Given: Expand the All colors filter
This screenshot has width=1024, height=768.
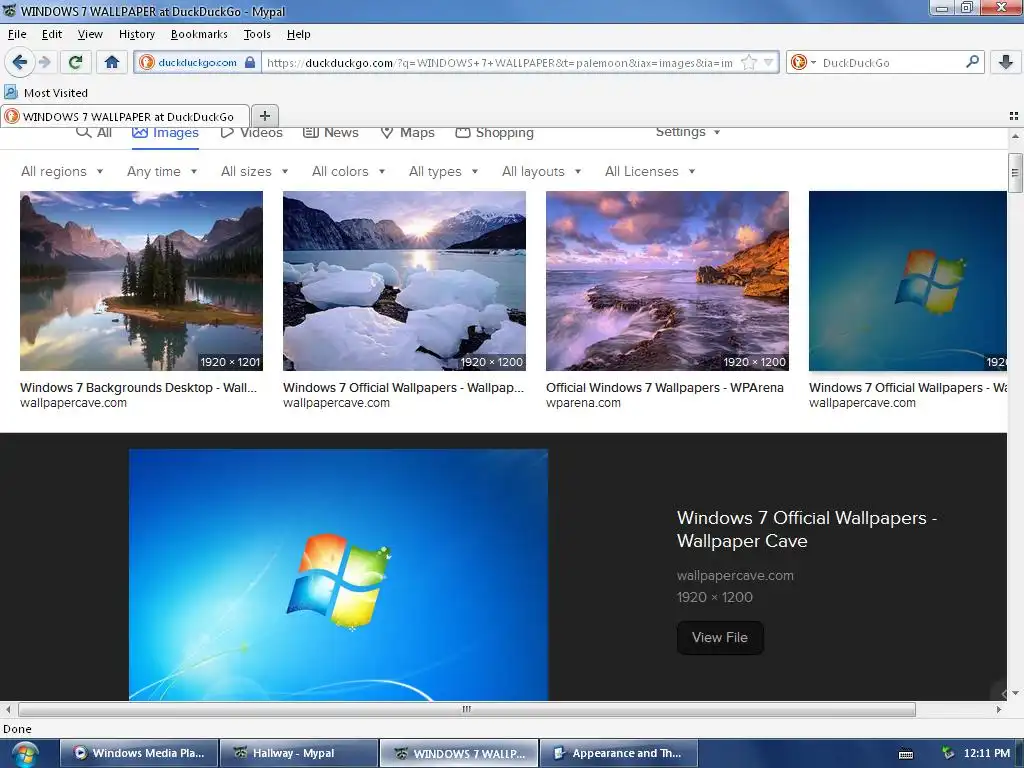Looking at the screenshot, I should 348,172.
